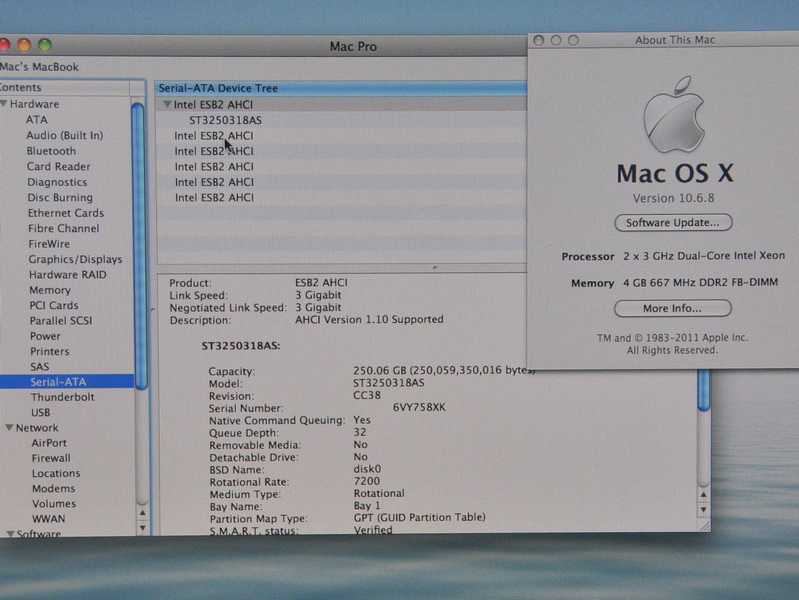Image resolution: width=799 pixels, height=600 pixels.
Task: Select Printers in sidebar
Action: click(49, 351)
